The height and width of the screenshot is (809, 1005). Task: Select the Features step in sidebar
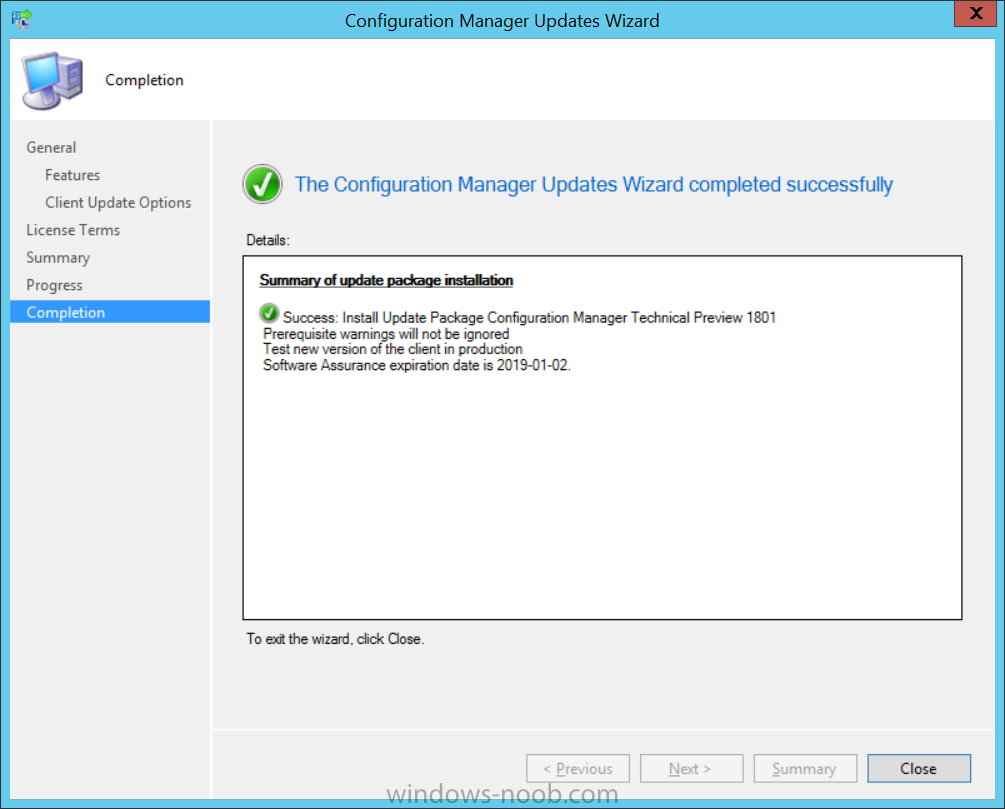(72, 175)
